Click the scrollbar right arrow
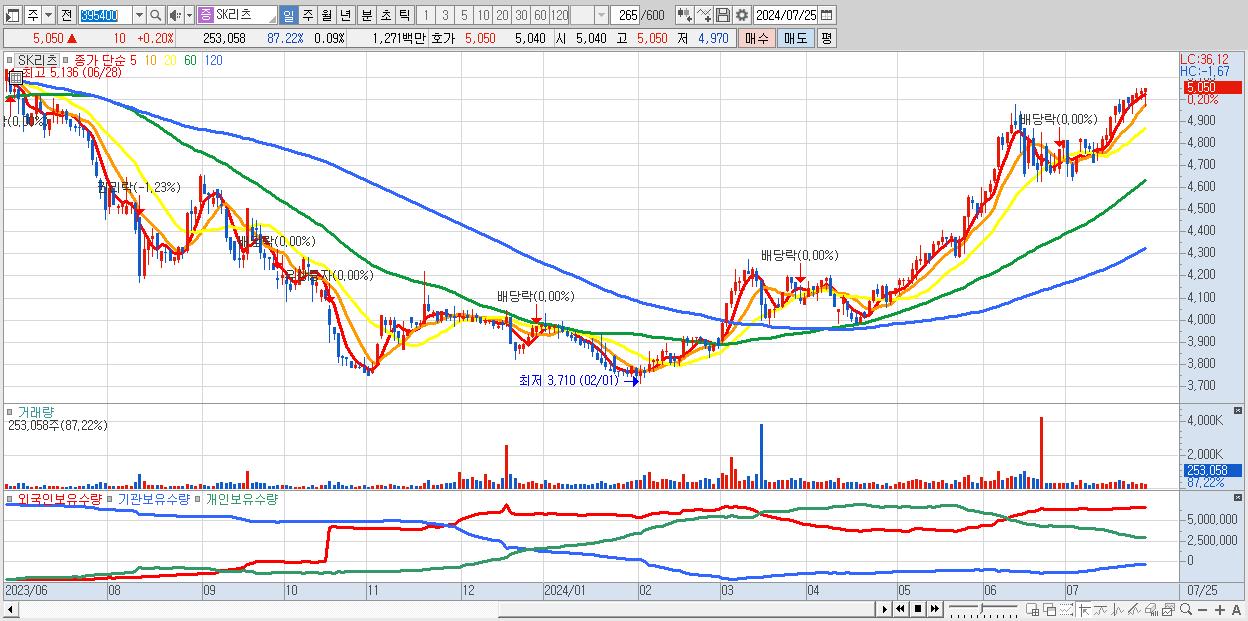Screen dimensions: 1248x621 point(884,609)
